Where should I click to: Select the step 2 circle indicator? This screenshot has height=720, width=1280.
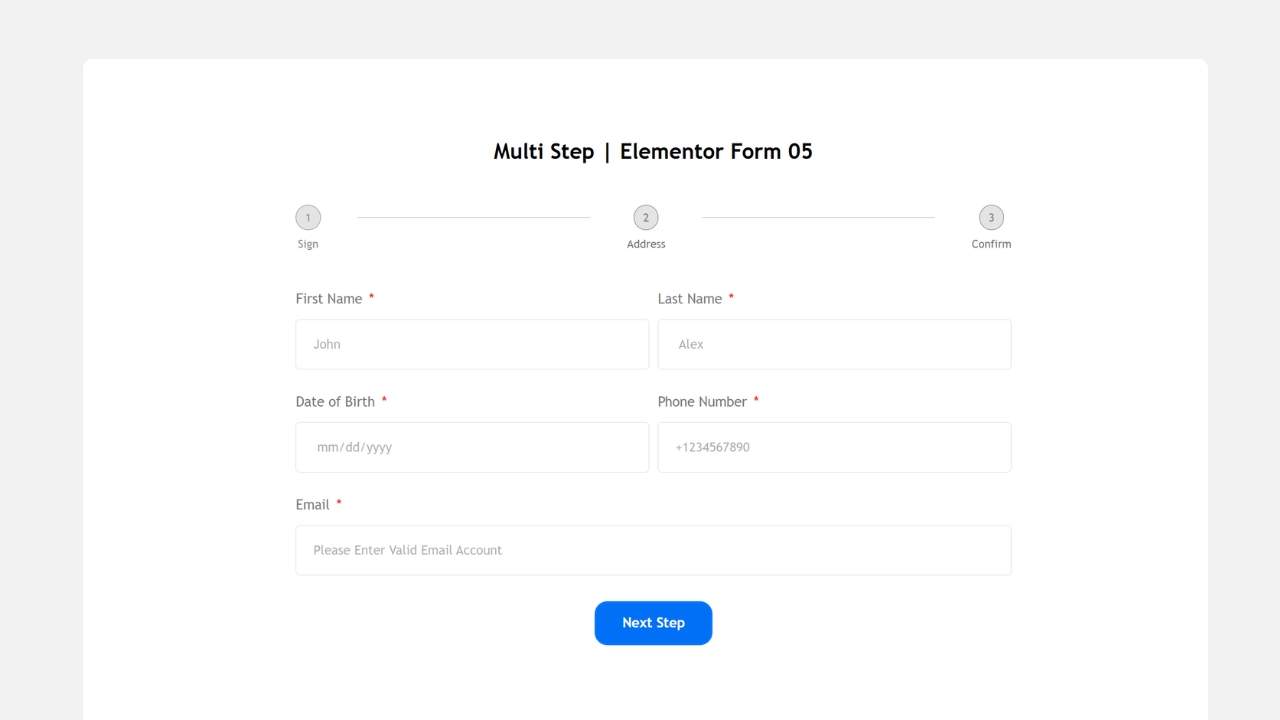[646, 217]
